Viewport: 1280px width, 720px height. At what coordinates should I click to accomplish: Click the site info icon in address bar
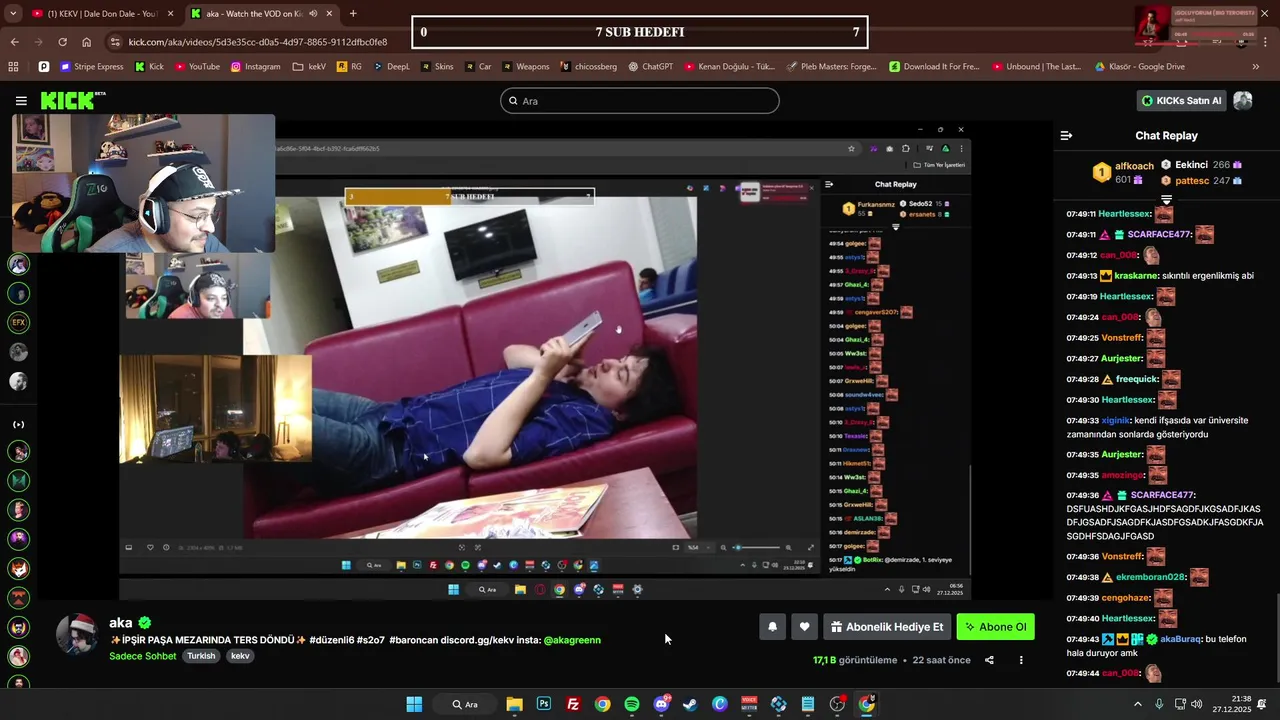click(116, 42)
